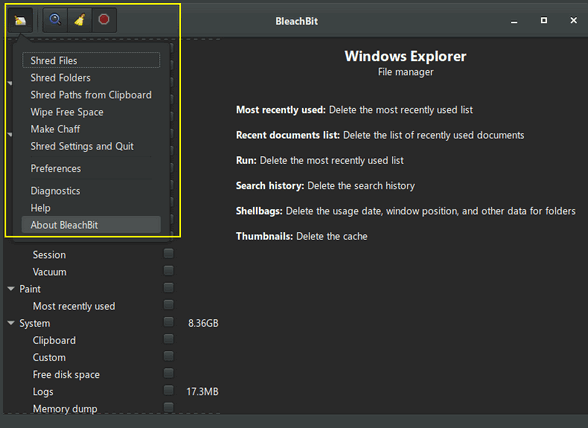Click the Windows Explorer heading
Image resolution: width=588 pixels, height=428 pixels.
click(x=405, y=56)
